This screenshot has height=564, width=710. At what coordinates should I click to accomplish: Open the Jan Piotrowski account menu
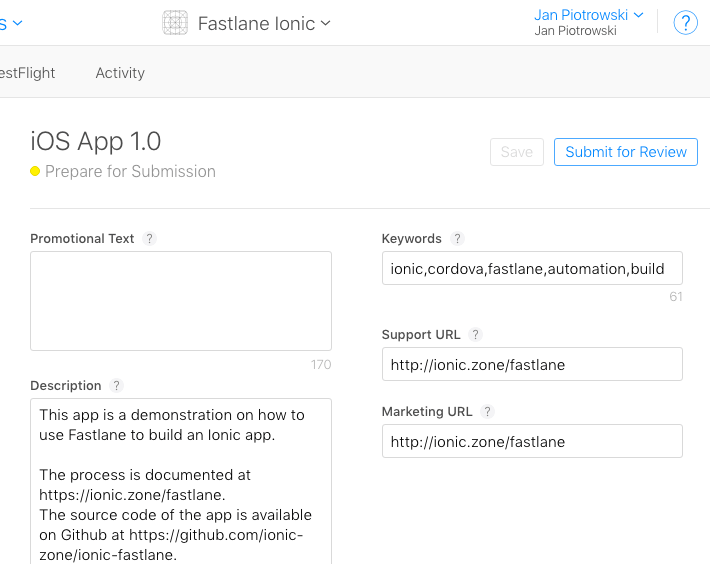589,15
